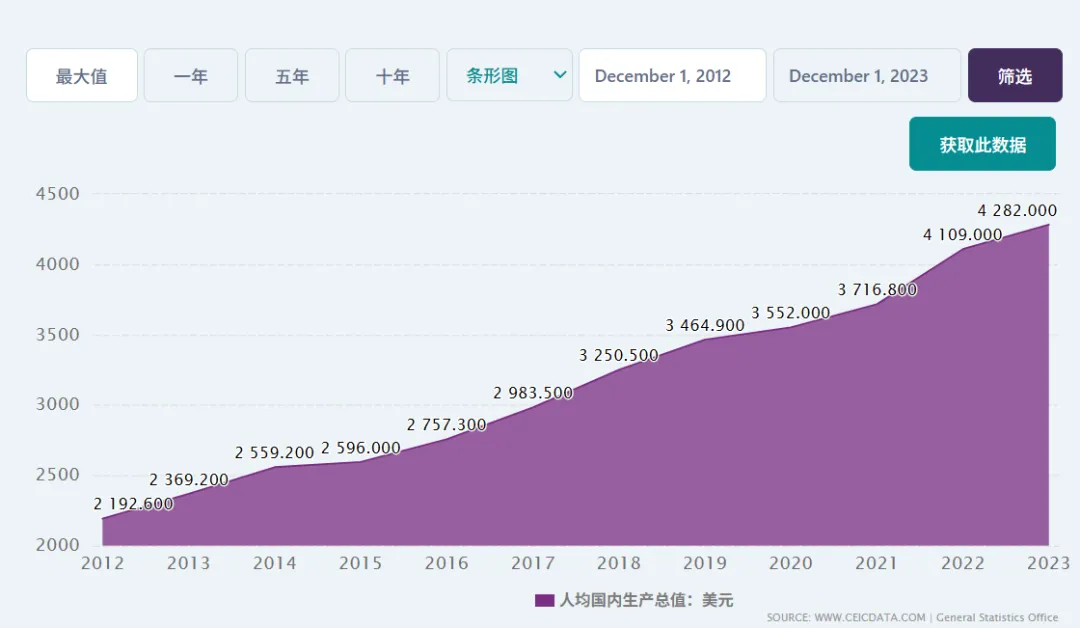
Task: Click the 2 369.200 data label
Action: 189,480
